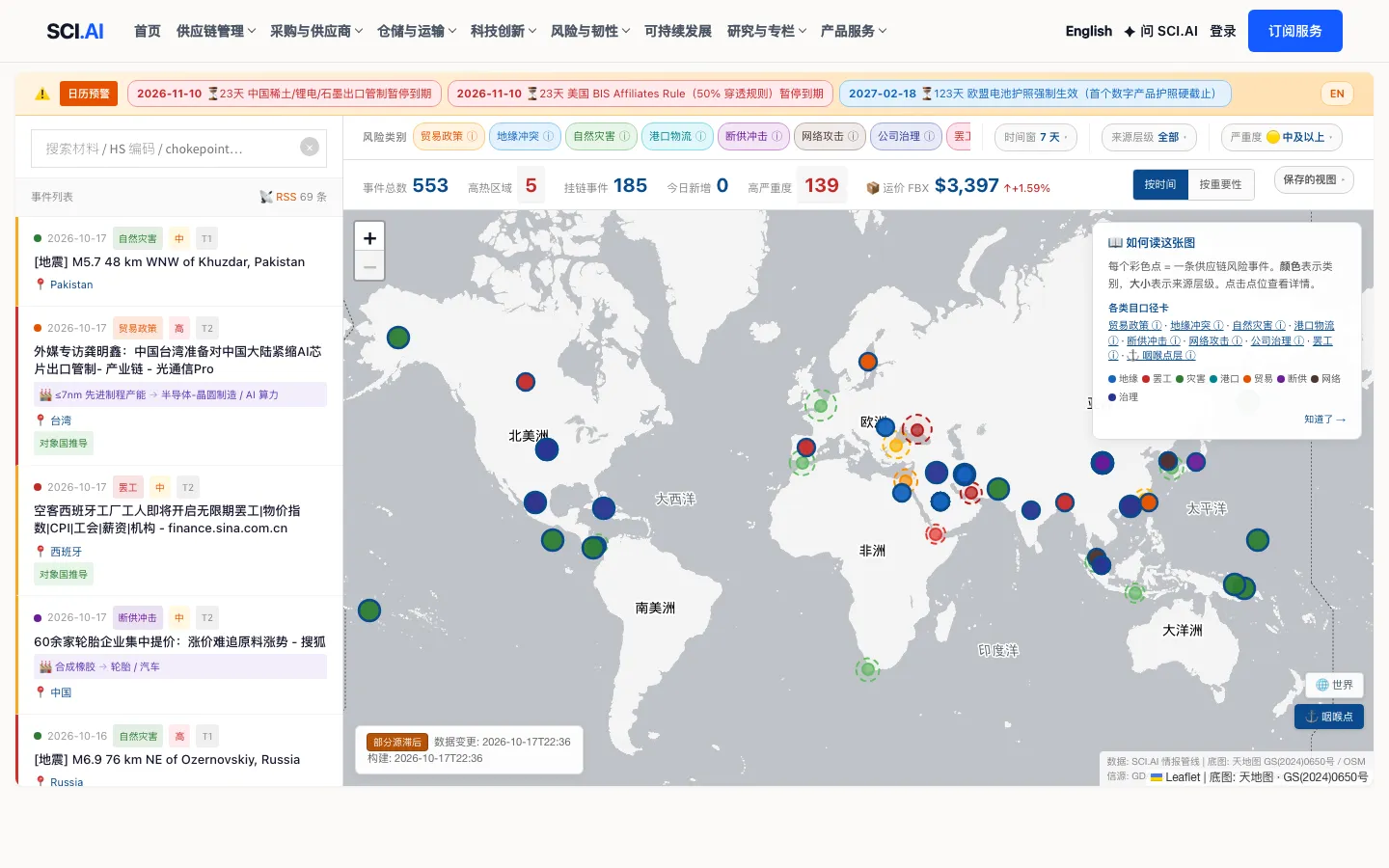The width and height of the screenshot is (1389, 868).
Task: Open the 严重度 中及以上 dropdown
Action: click(x=1282, y=137)
